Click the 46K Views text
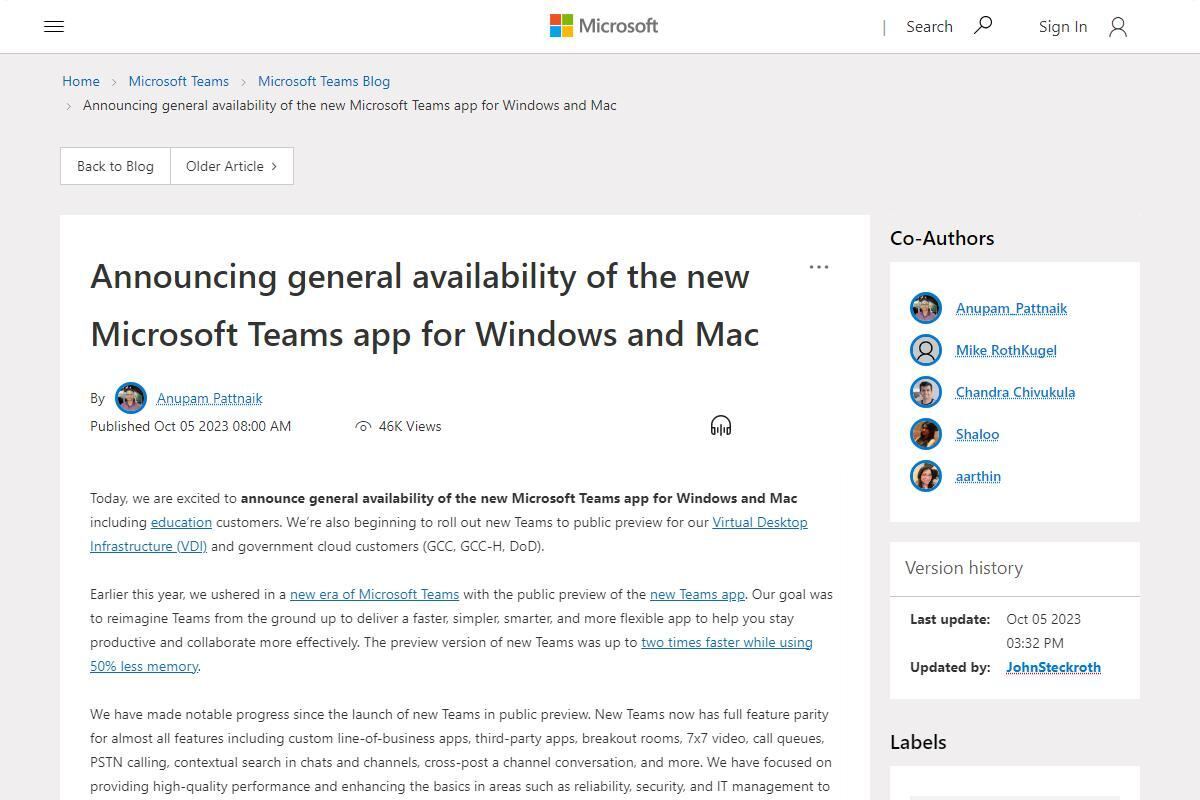Viewport: 1200px width, 800px height. tap(410, 426)
